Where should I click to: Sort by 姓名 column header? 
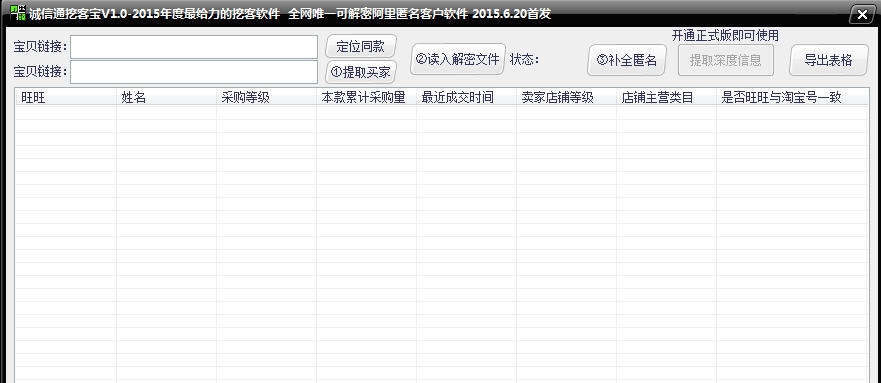click(x=166, y=97)
